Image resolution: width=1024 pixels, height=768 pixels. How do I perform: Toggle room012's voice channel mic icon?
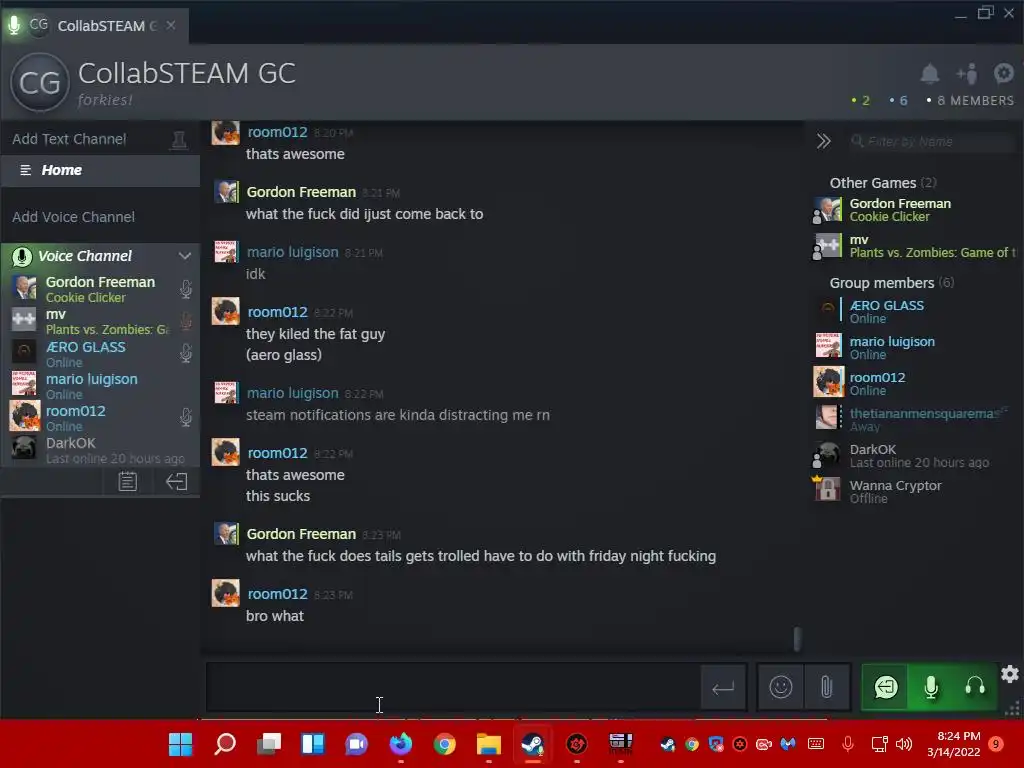[x=185, y=417]
